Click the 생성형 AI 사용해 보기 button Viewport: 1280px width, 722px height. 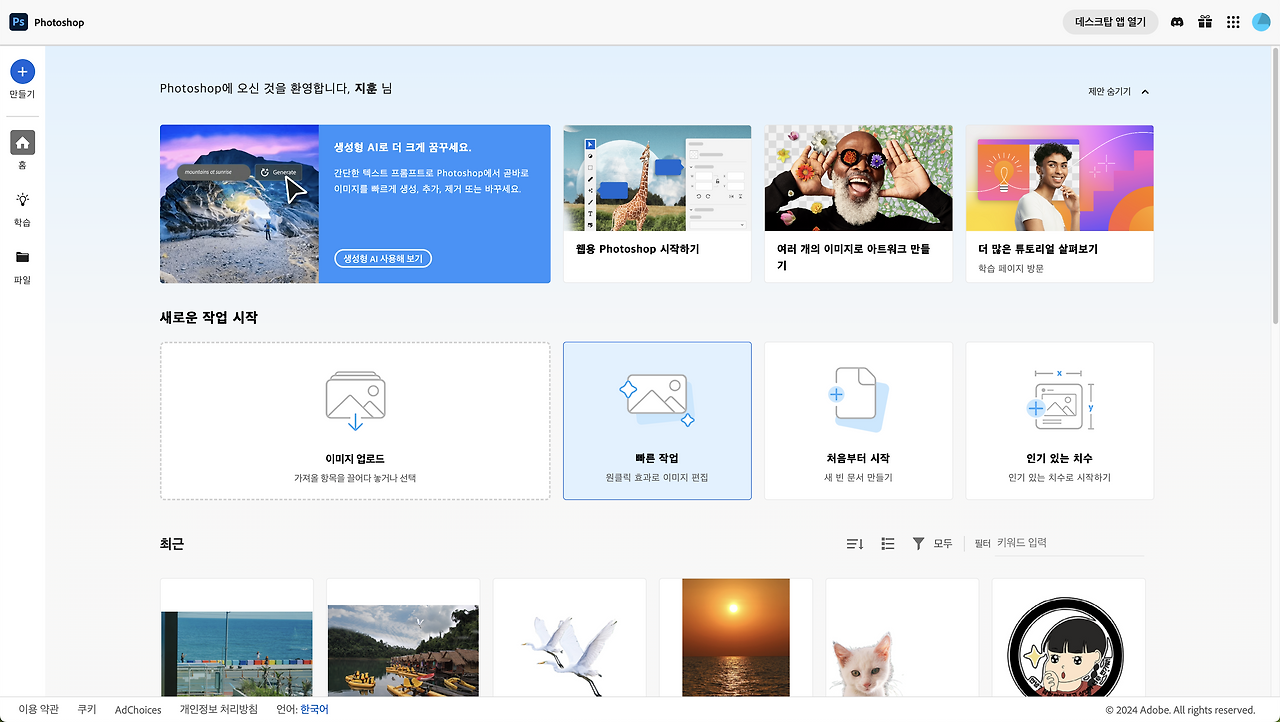point(383,258)
